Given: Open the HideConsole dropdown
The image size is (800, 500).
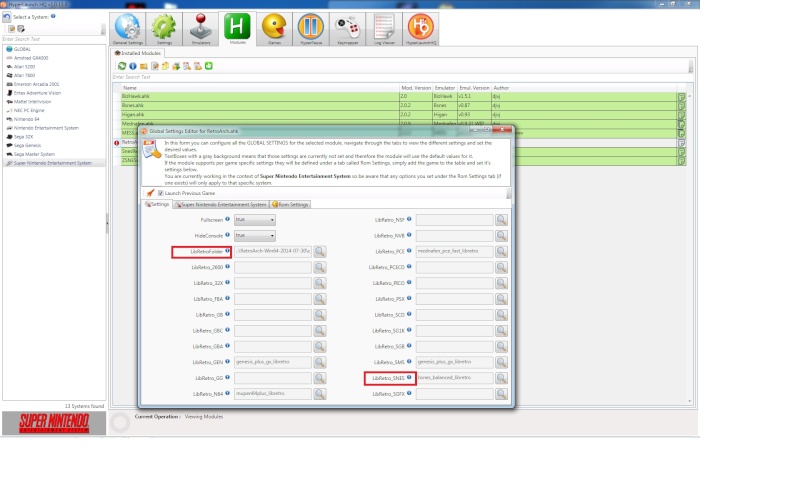Looking at the screenshot, I should tap(255, 235).
